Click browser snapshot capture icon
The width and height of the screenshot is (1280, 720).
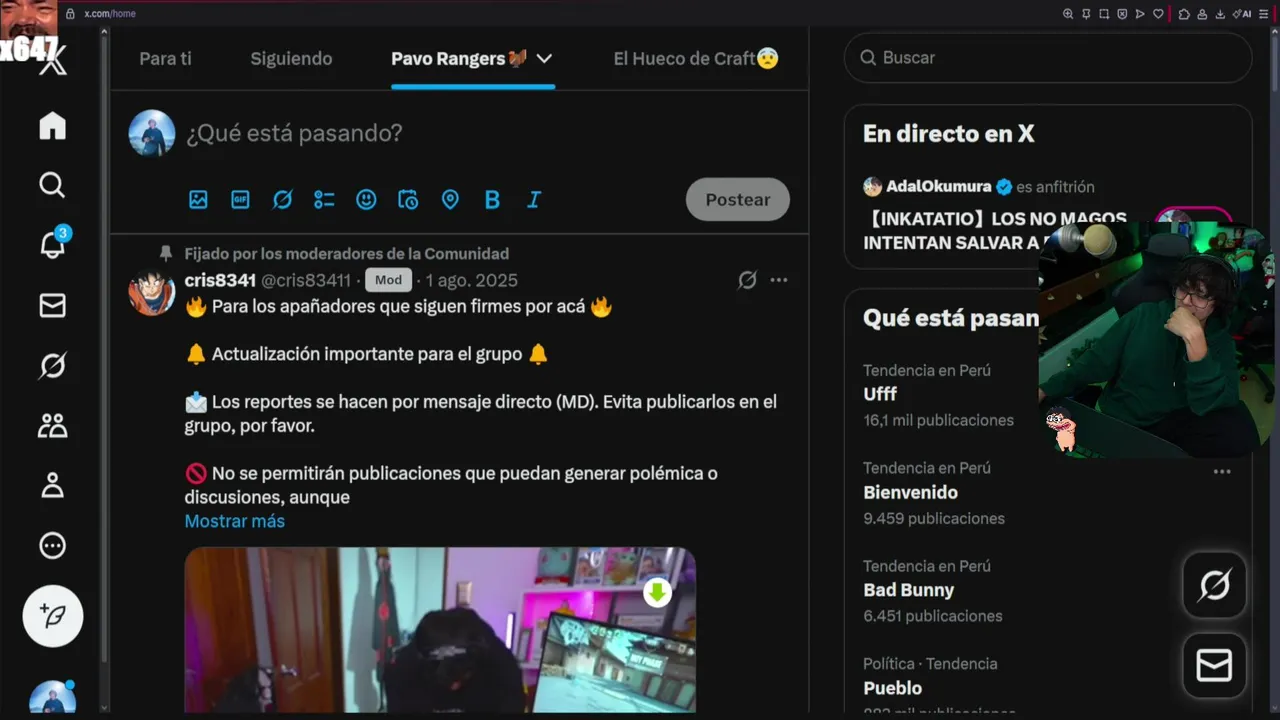click(x=1104, y=14)
